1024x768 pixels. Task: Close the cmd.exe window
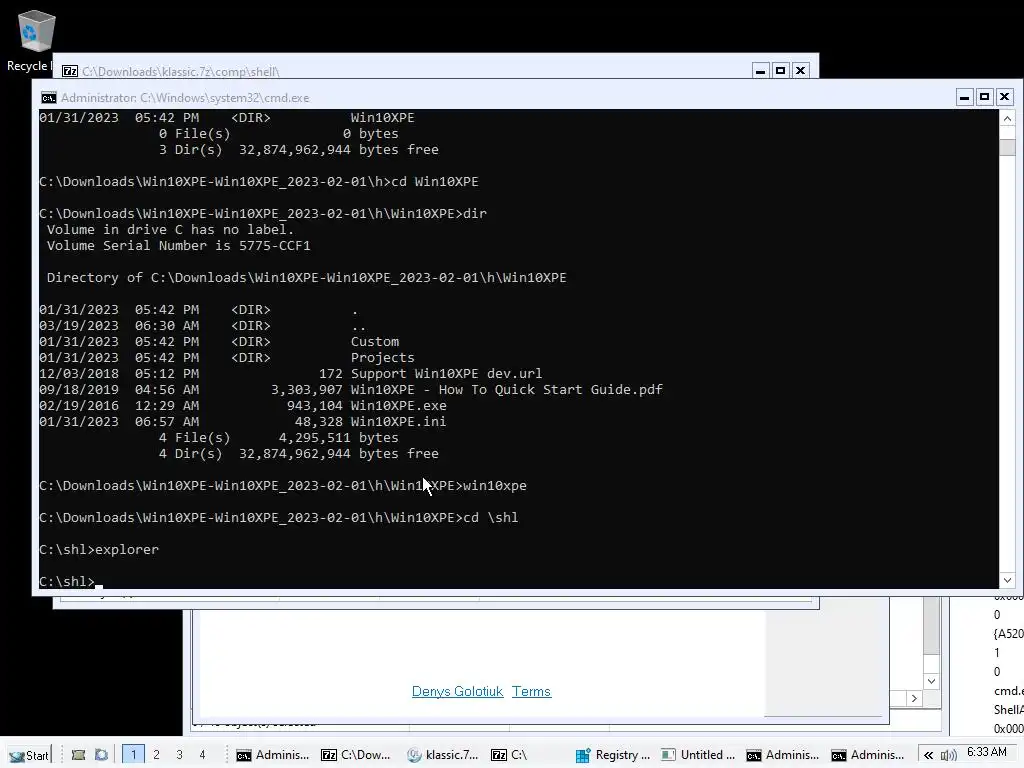(x=1004, y=97)
